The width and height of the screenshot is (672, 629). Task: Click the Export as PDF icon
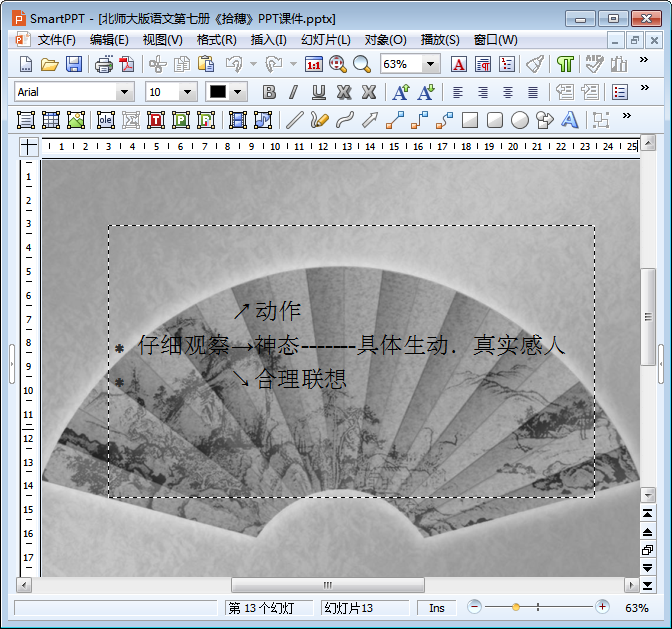click(127, 64)
